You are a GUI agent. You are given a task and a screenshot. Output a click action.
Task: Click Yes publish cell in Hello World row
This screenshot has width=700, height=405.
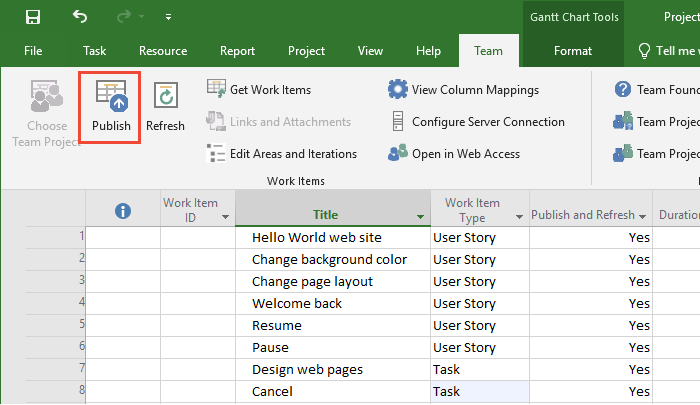(591, 238)
